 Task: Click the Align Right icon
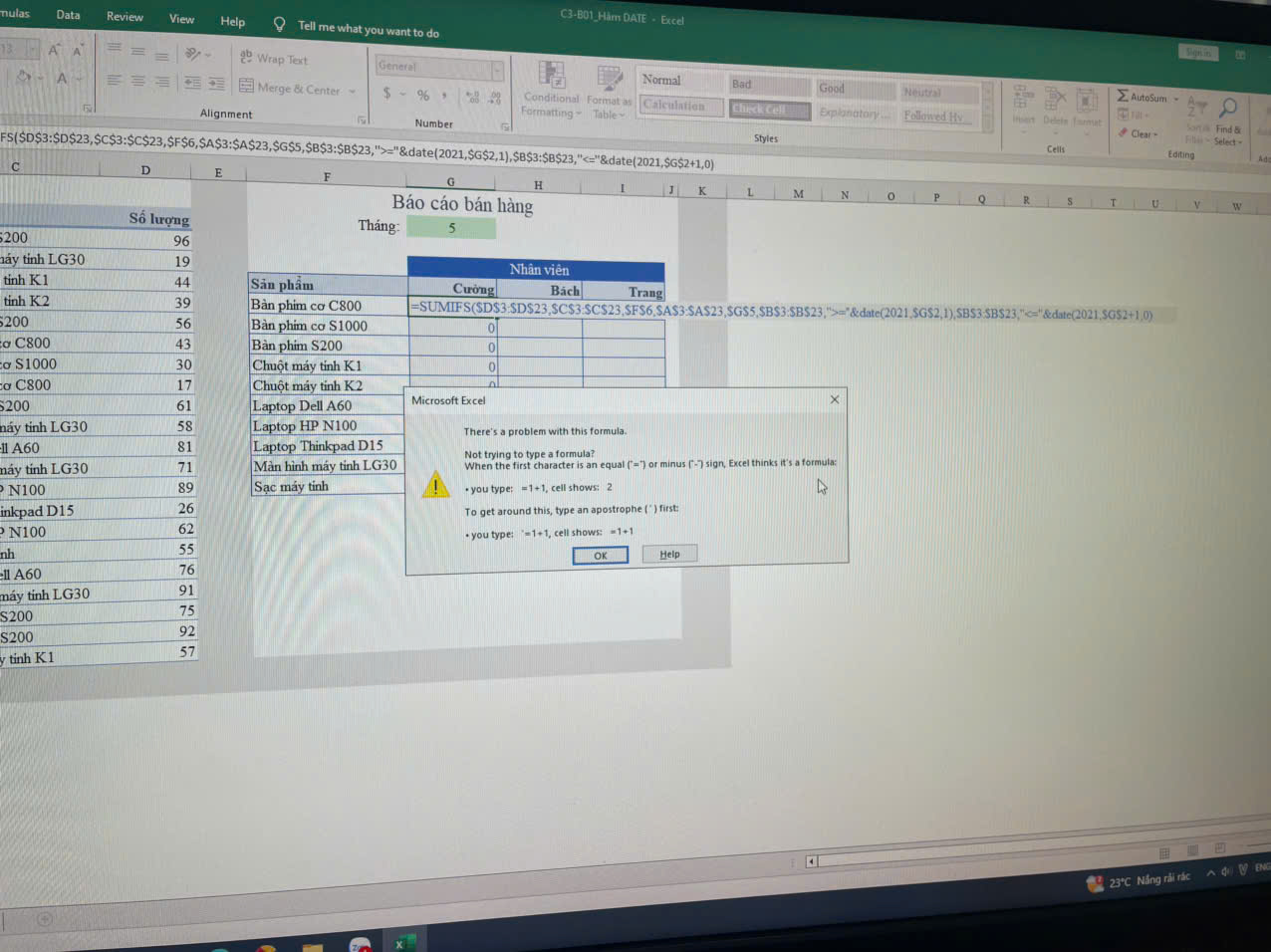(x=161, y=83)
